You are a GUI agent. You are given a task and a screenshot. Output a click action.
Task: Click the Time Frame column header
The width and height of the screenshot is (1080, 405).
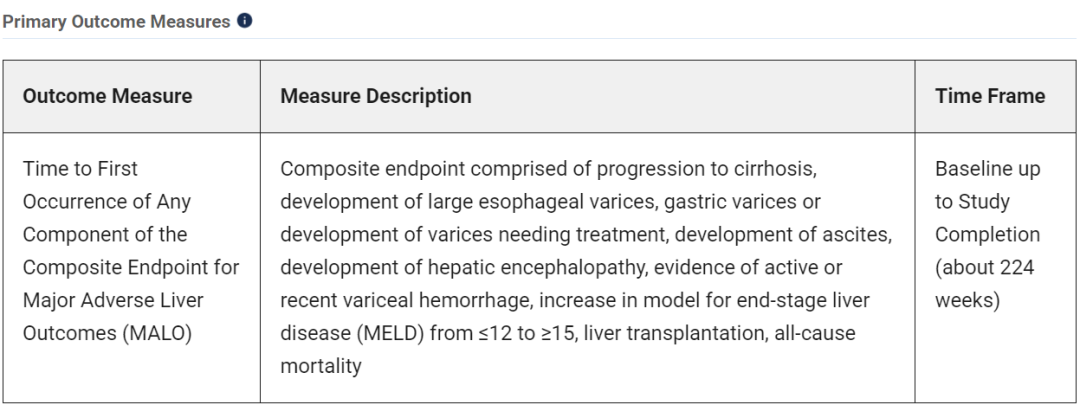pyautogui.click(x=990, y=96)
